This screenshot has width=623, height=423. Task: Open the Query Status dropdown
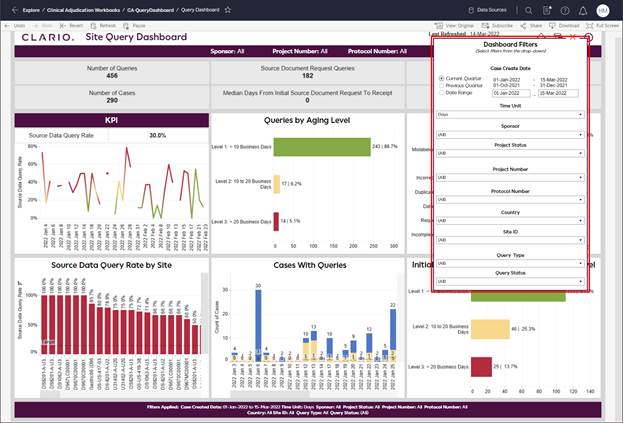click(x=510, y=282)
